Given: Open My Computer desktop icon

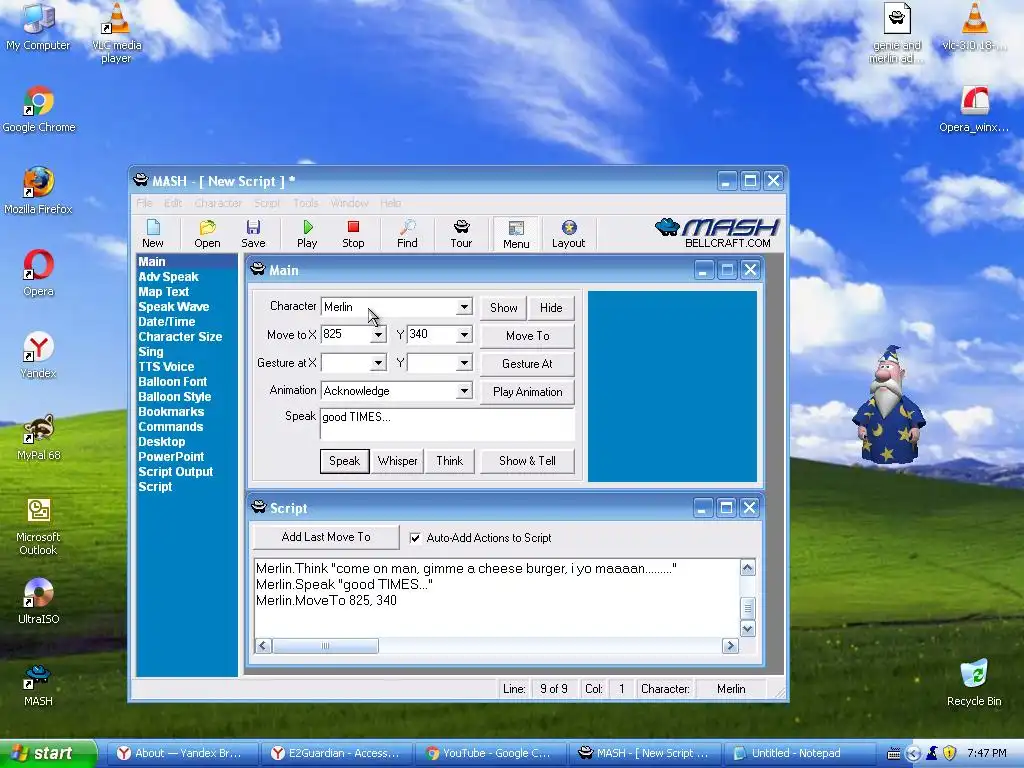Looking at the screenshot, I should click(38, 26).
